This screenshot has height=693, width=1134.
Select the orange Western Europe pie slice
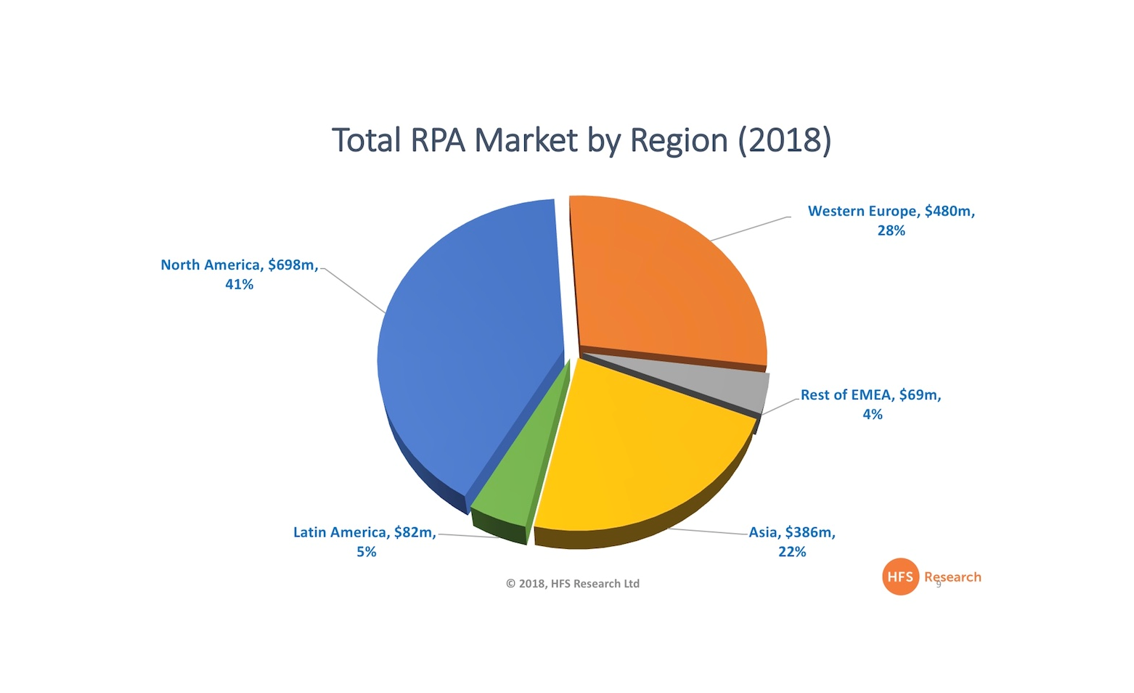pos(665,285)
